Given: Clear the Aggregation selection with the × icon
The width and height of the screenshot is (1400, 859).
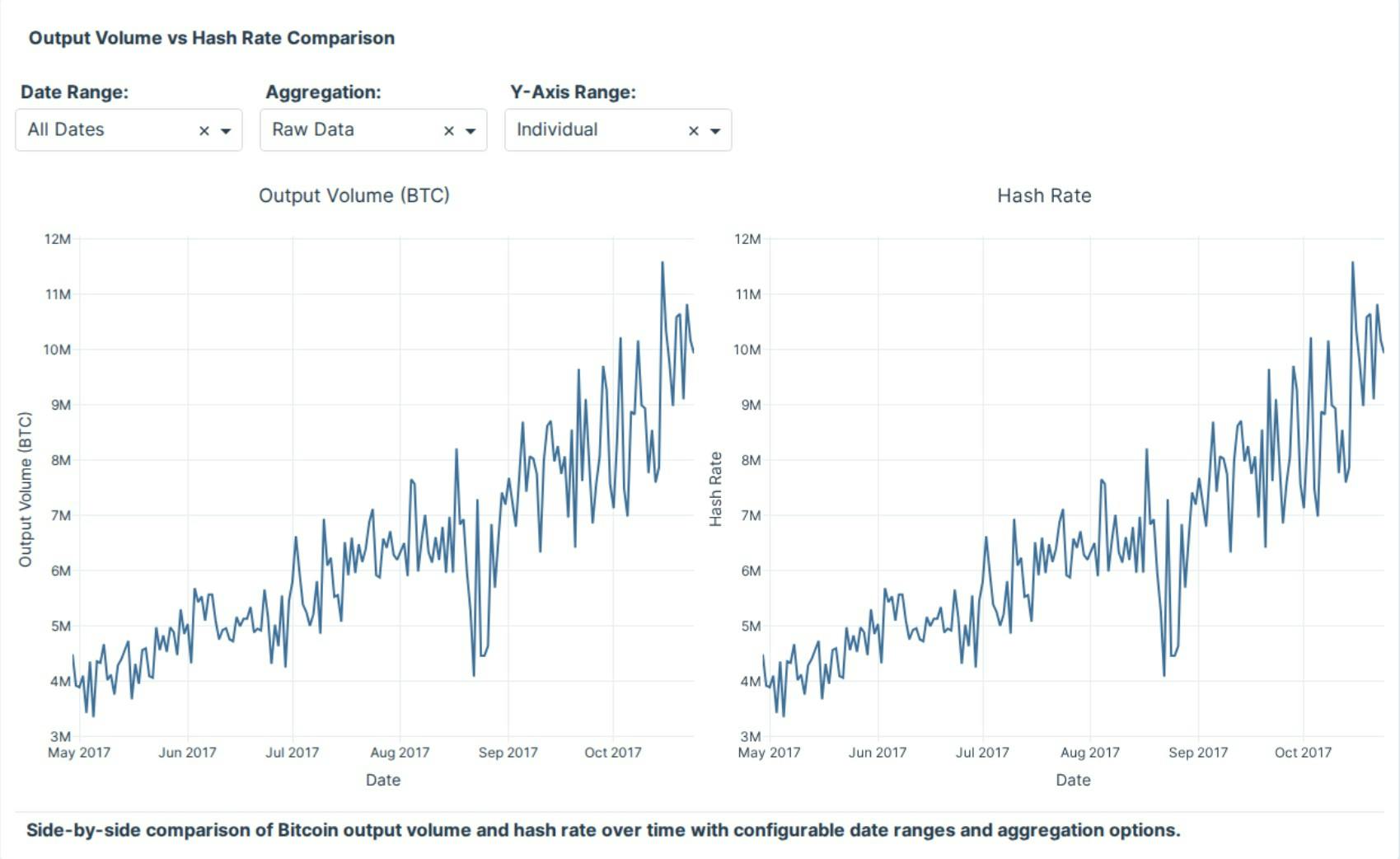Looking at the screenshot, I should 449,129.
